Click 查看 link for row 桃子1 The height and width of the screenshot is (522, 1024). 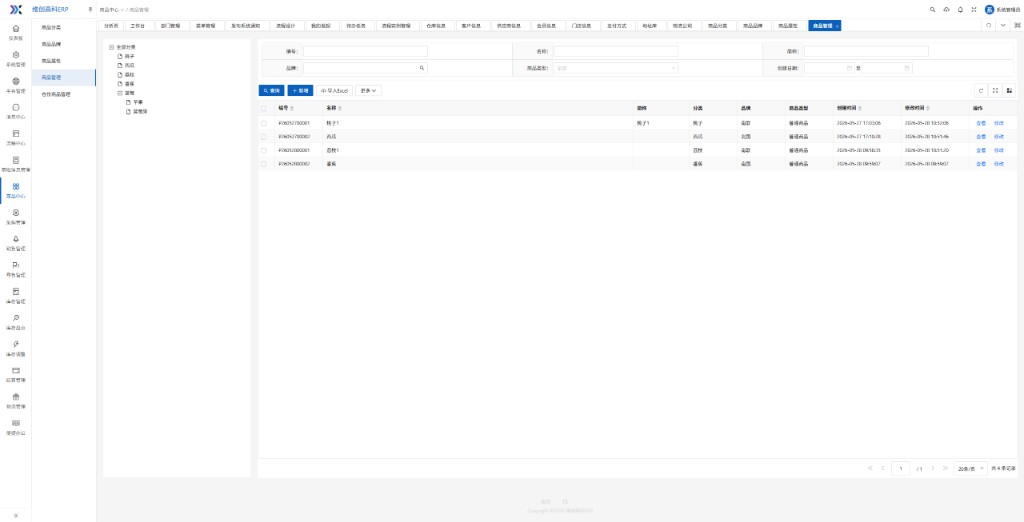coord(980,123)
